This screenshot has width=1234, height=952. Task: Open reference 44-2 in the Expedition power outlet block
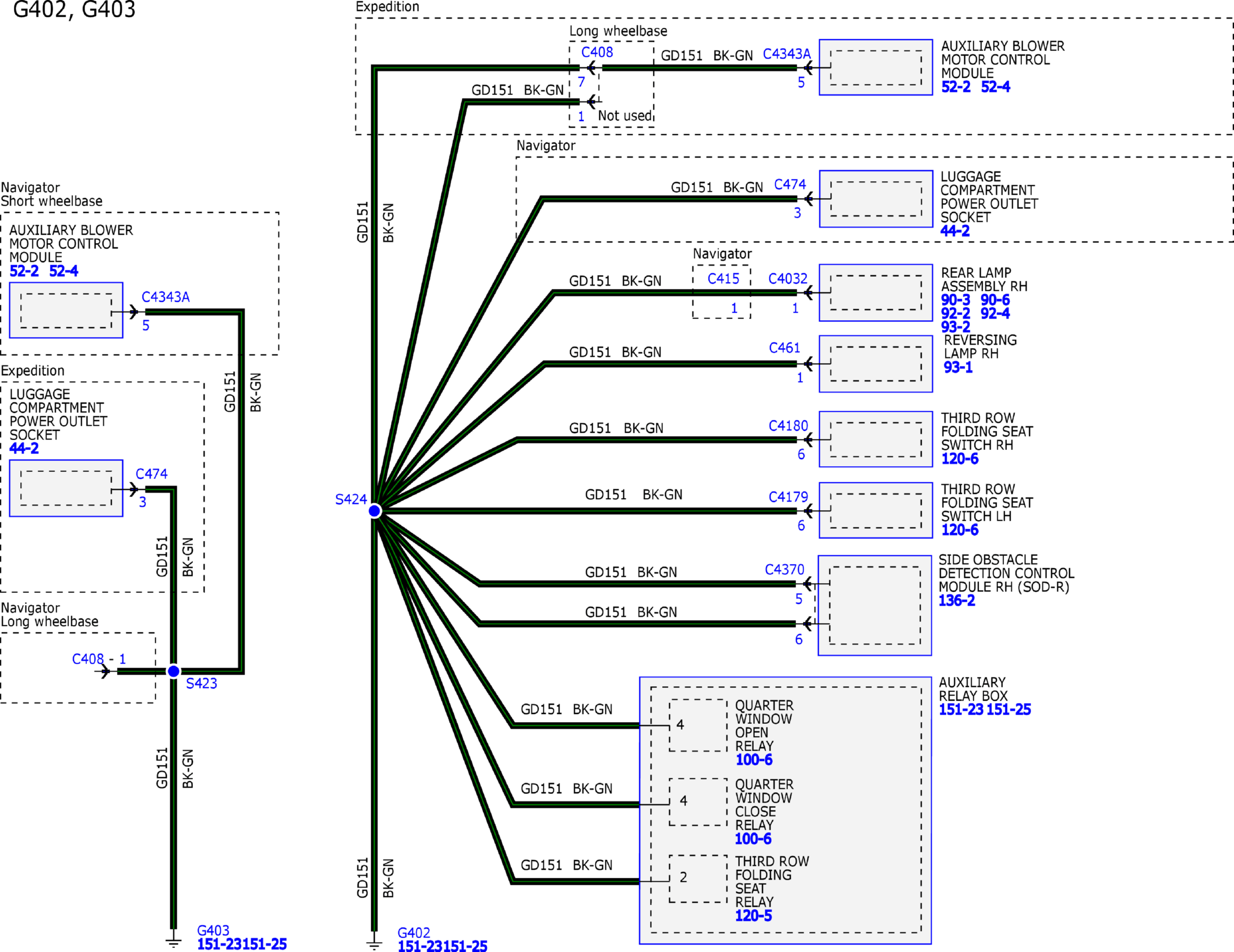24,448
